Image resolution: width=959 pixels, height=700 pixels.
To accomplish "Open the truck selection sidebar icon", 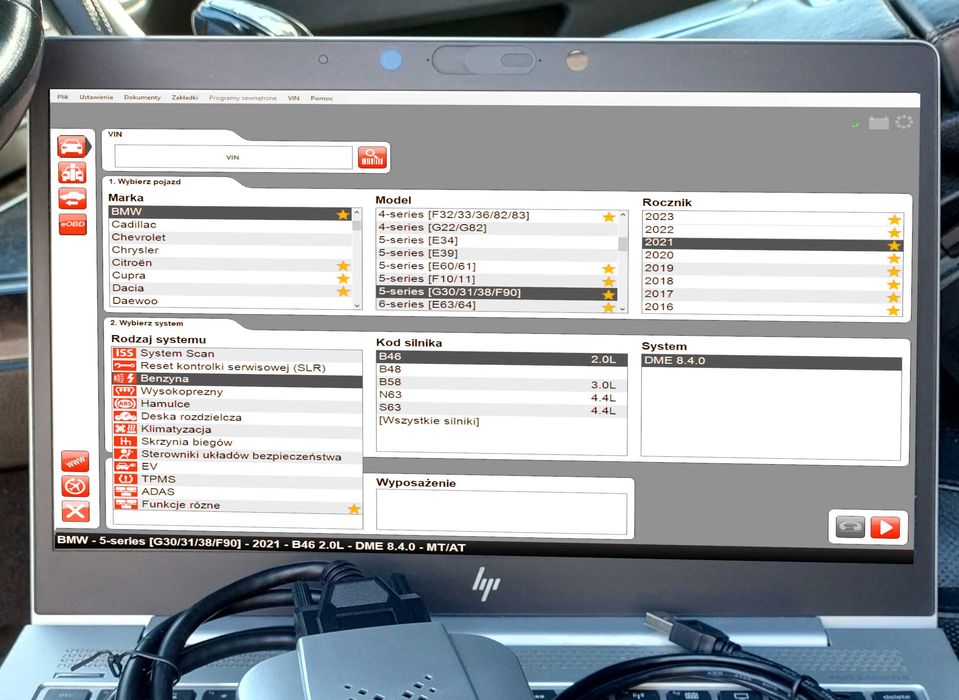I will click(72, 173).
